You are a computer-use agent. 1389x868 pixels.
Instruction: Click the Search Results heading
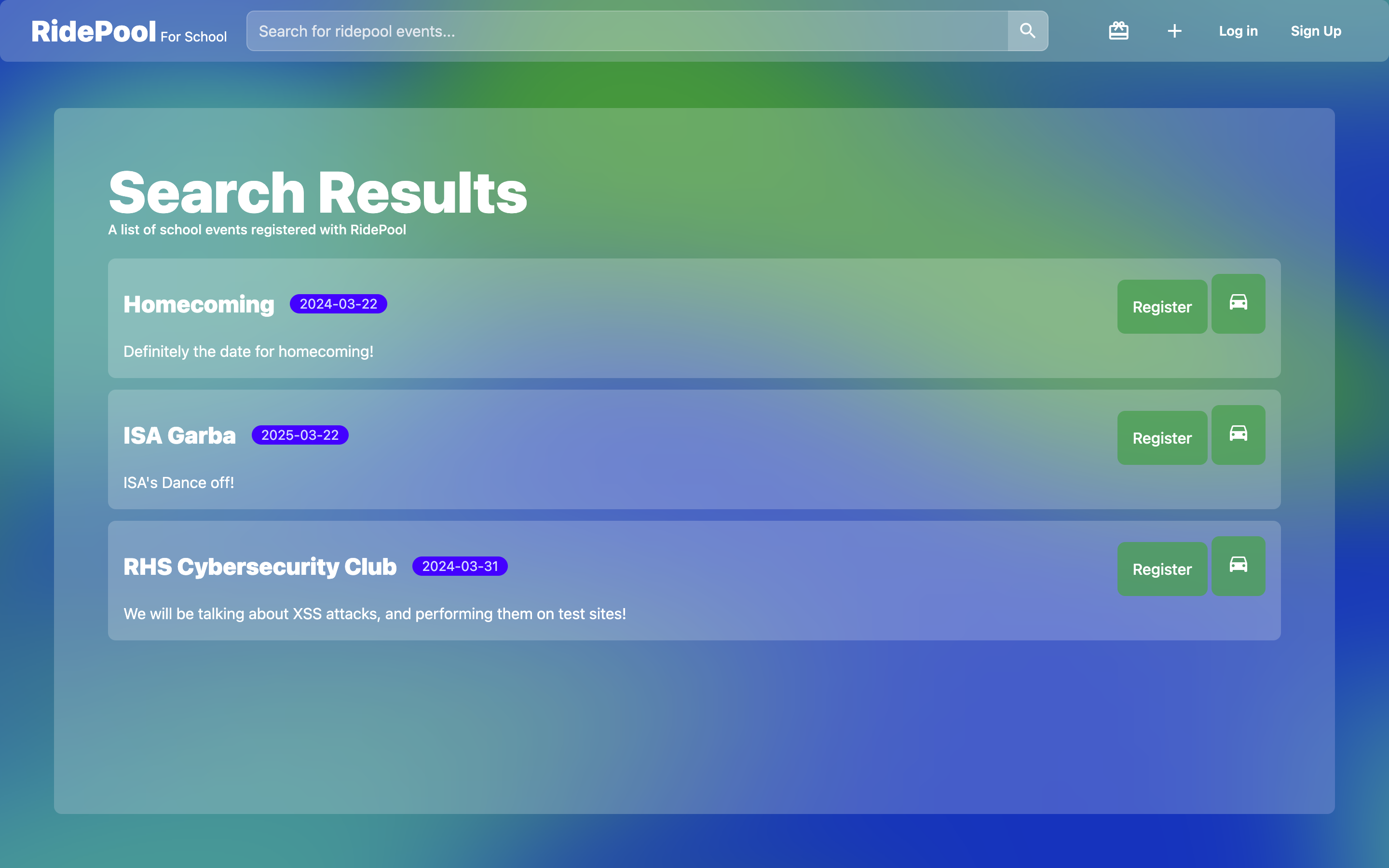click(317, 193)
